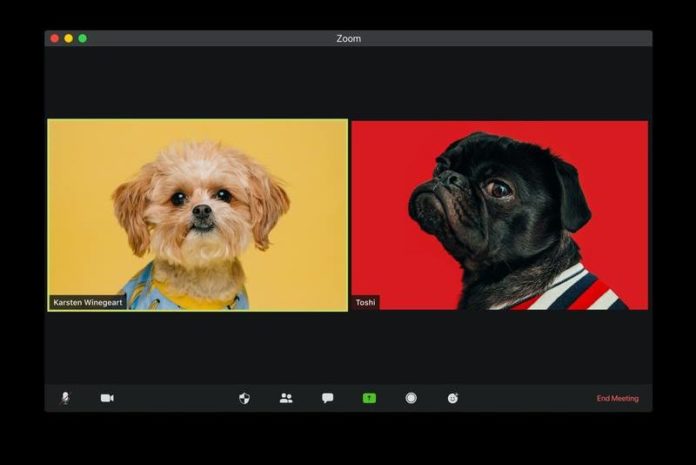Click the red End Meeting button
The width and height of the screenshot is (696, 465).
tap(617, 399)
